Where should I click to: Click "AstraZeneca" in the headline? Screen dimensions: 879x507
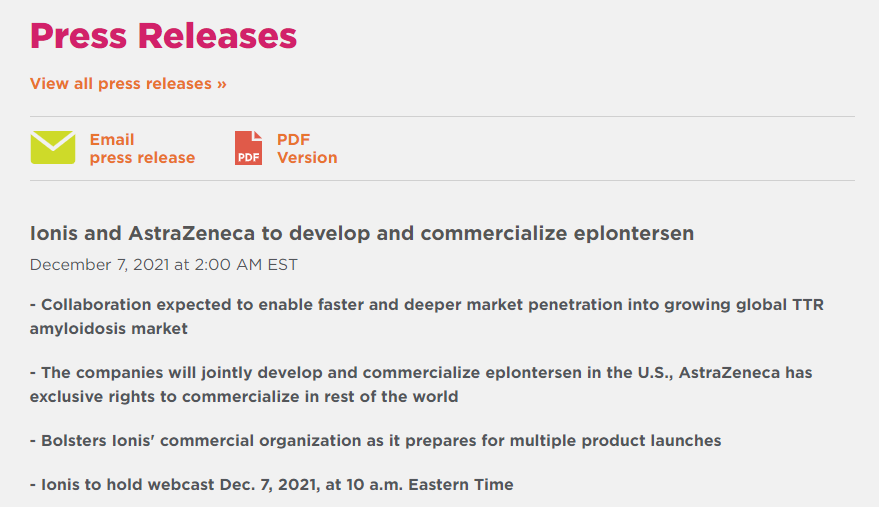pos(192,233)
